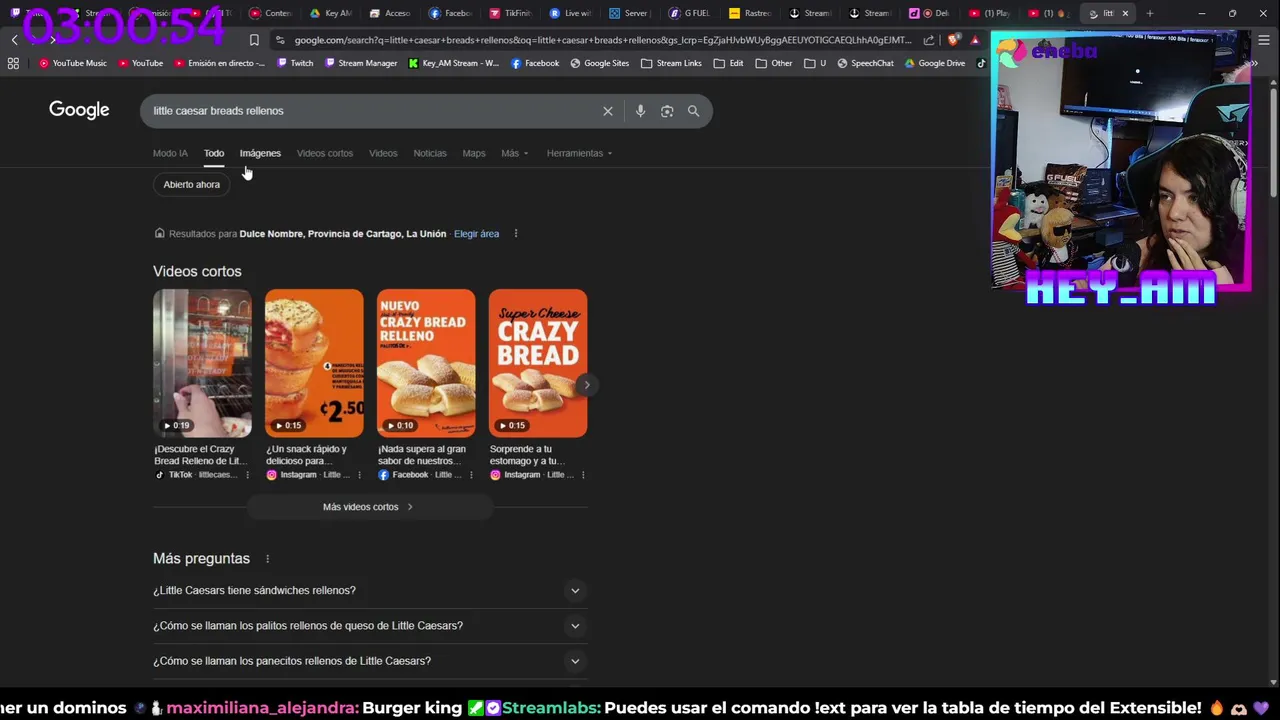
Task: Show next short videos with carousel arrow
Action: coord(587,385)
